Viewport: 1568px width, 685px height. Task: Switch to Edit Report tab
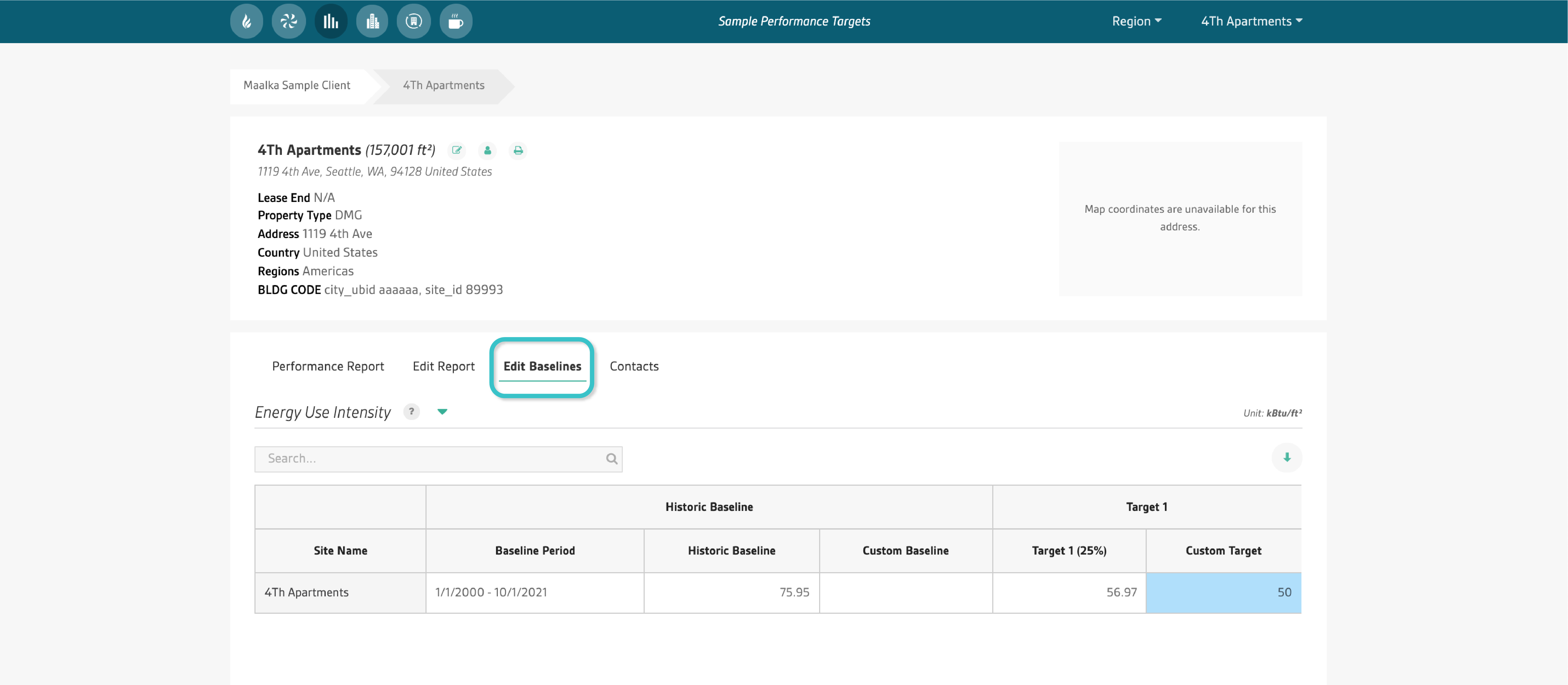[444, 366]
